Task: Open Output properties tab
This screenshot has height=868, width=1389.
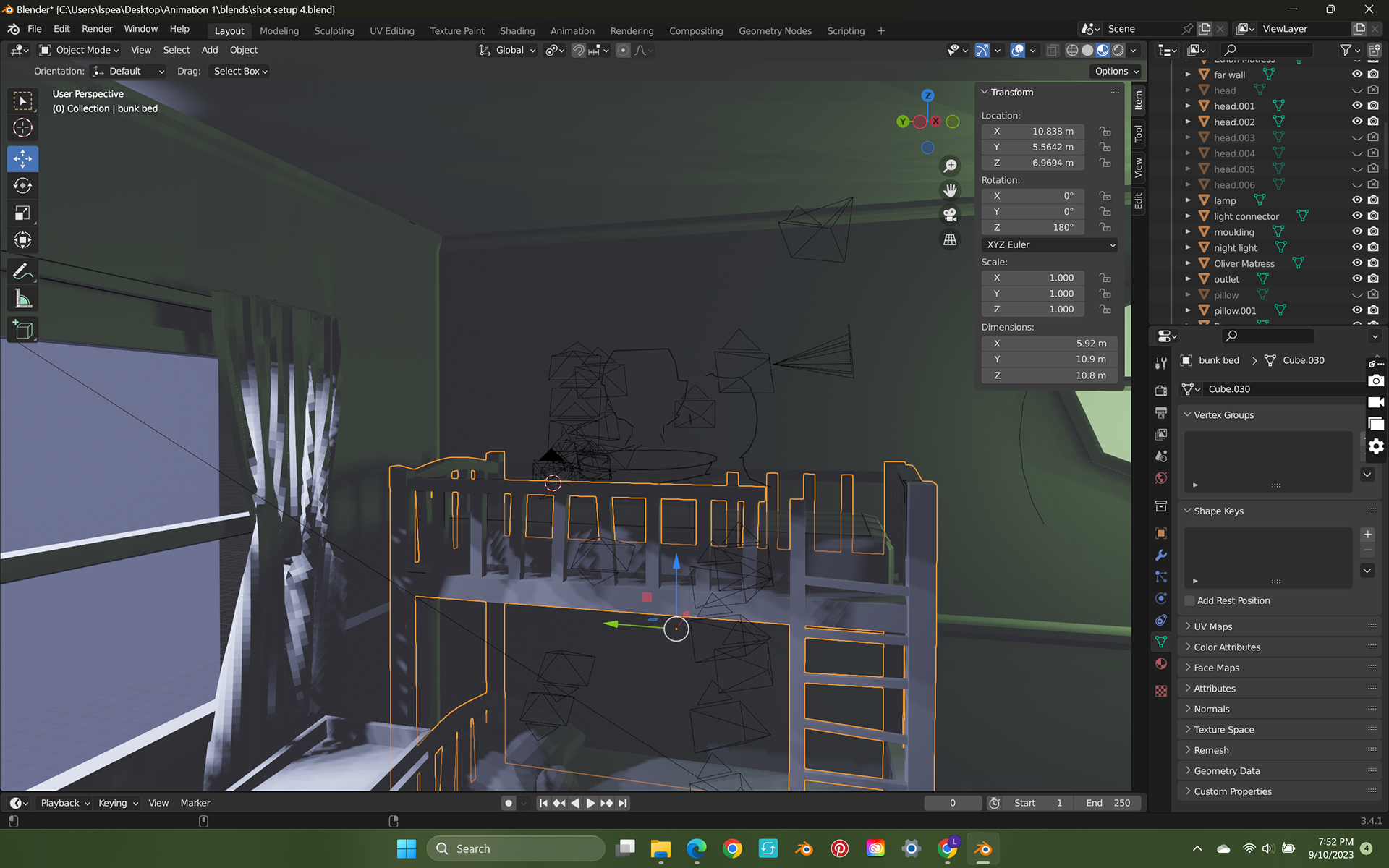Action: (x=1161, y=412)
